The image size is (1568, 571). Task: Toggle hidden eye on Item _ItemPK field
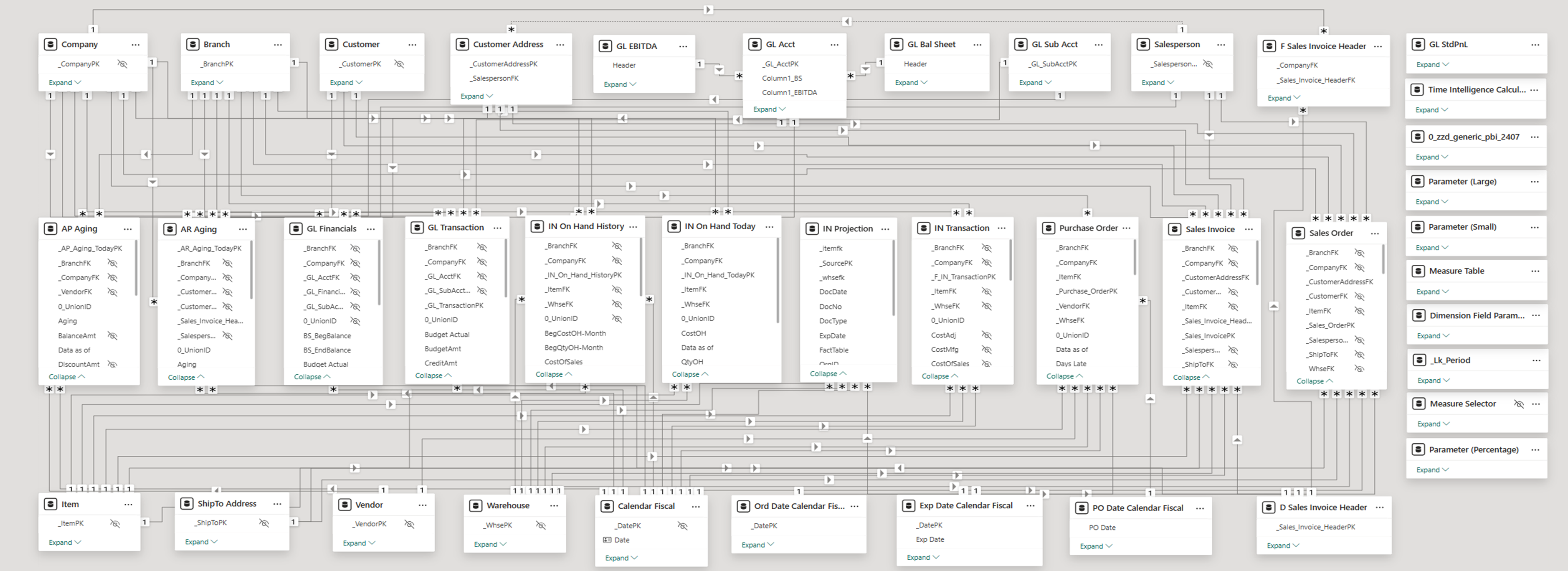115,523
